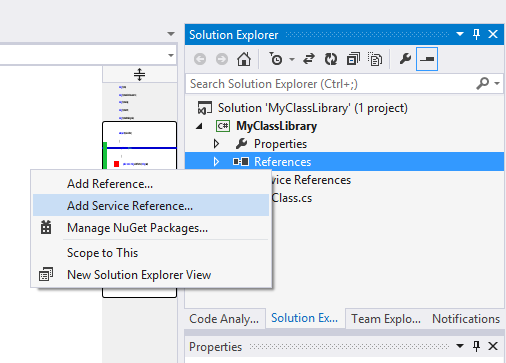The height and width of the screenshot is (363, 506).
Task: Open Properties panel window position dropdown
Action: click(460, 346)
